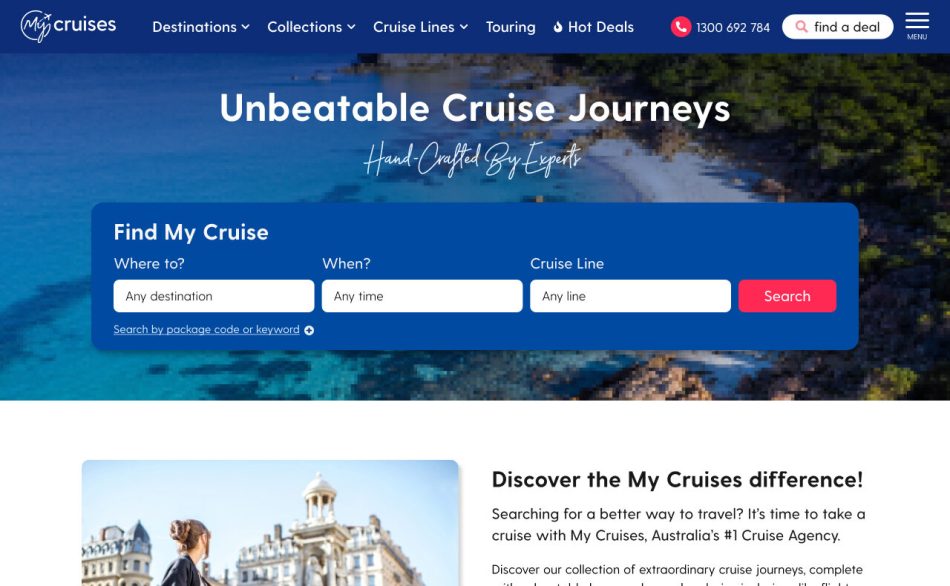
Task: Click the flame icon beside Hot Deals
Action: (x=557, y=27)
